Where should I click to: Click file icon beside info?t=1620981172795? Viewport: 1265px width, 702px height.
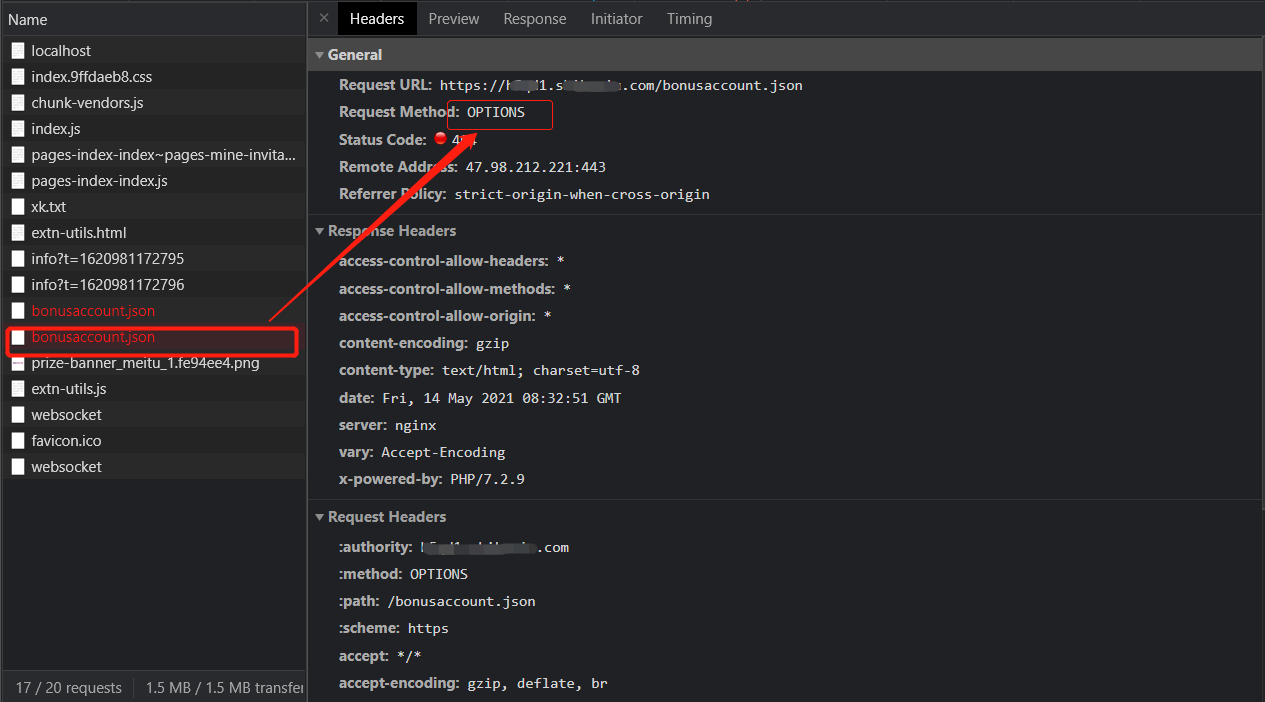tap(18, 259)
